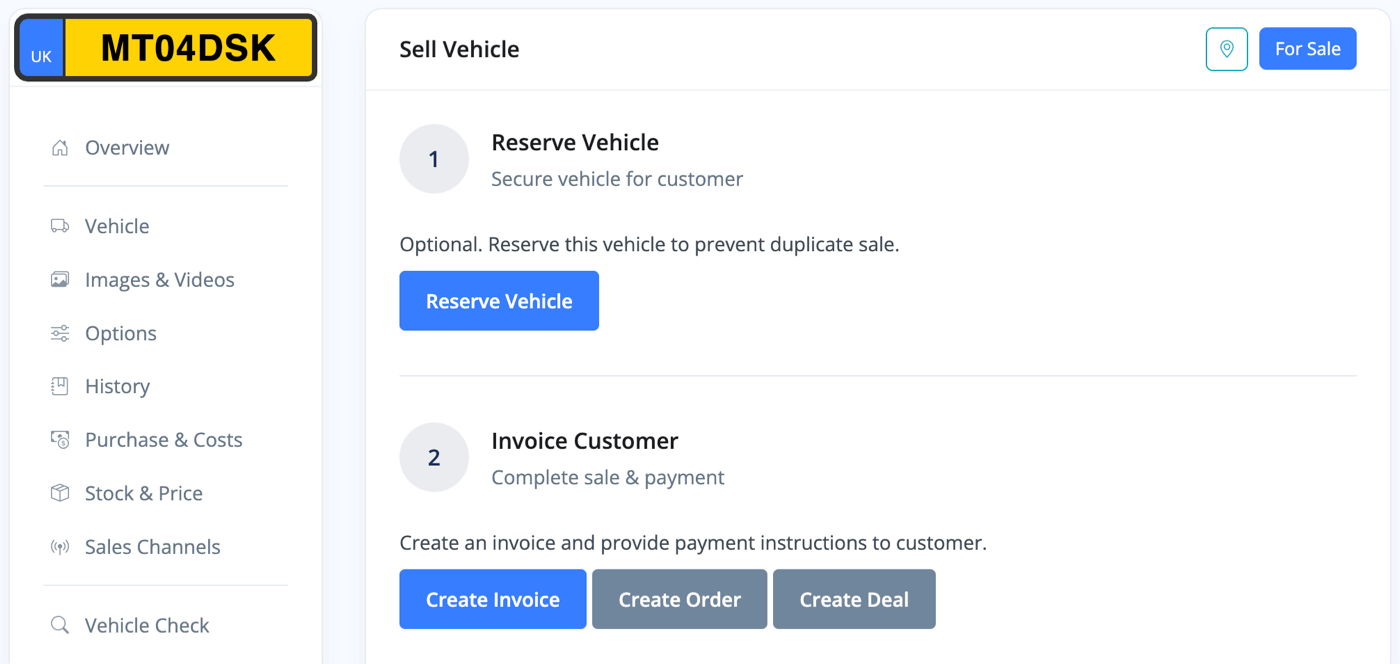
Task: Click the Images & Videos picture icon
Action: pyautogui.click(x=60, y=280)
